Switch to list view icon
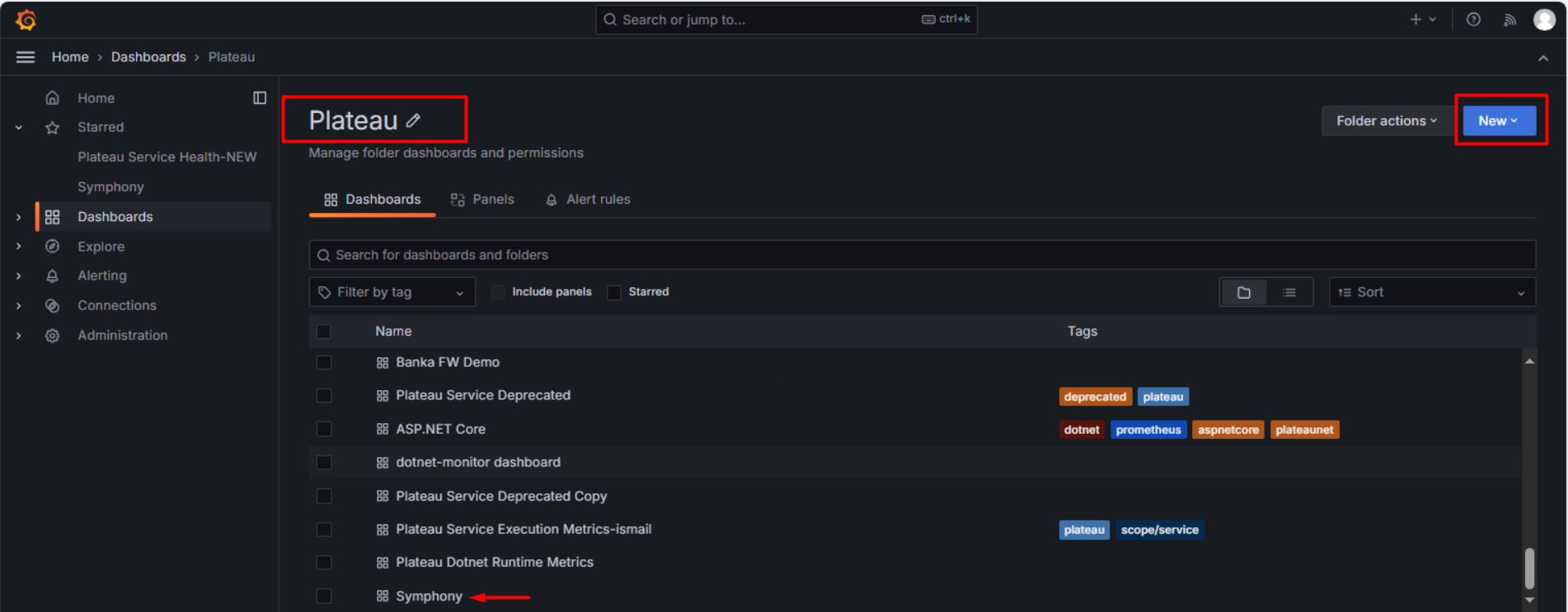This screenshot has height=612, width=1568. coord(1289,292)
